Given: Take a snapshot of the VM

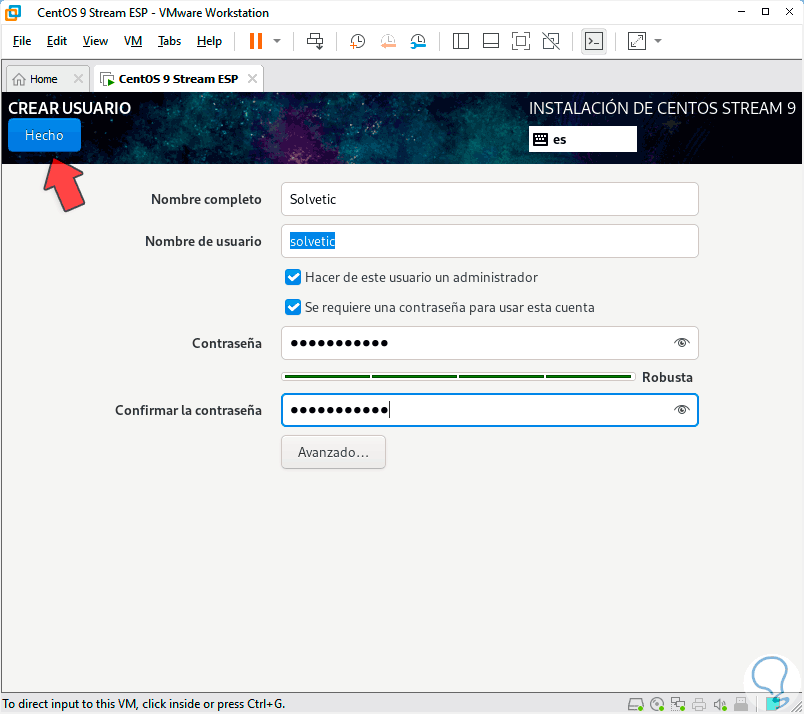Looking at the screenshot, I should click(x=357, y=41).
